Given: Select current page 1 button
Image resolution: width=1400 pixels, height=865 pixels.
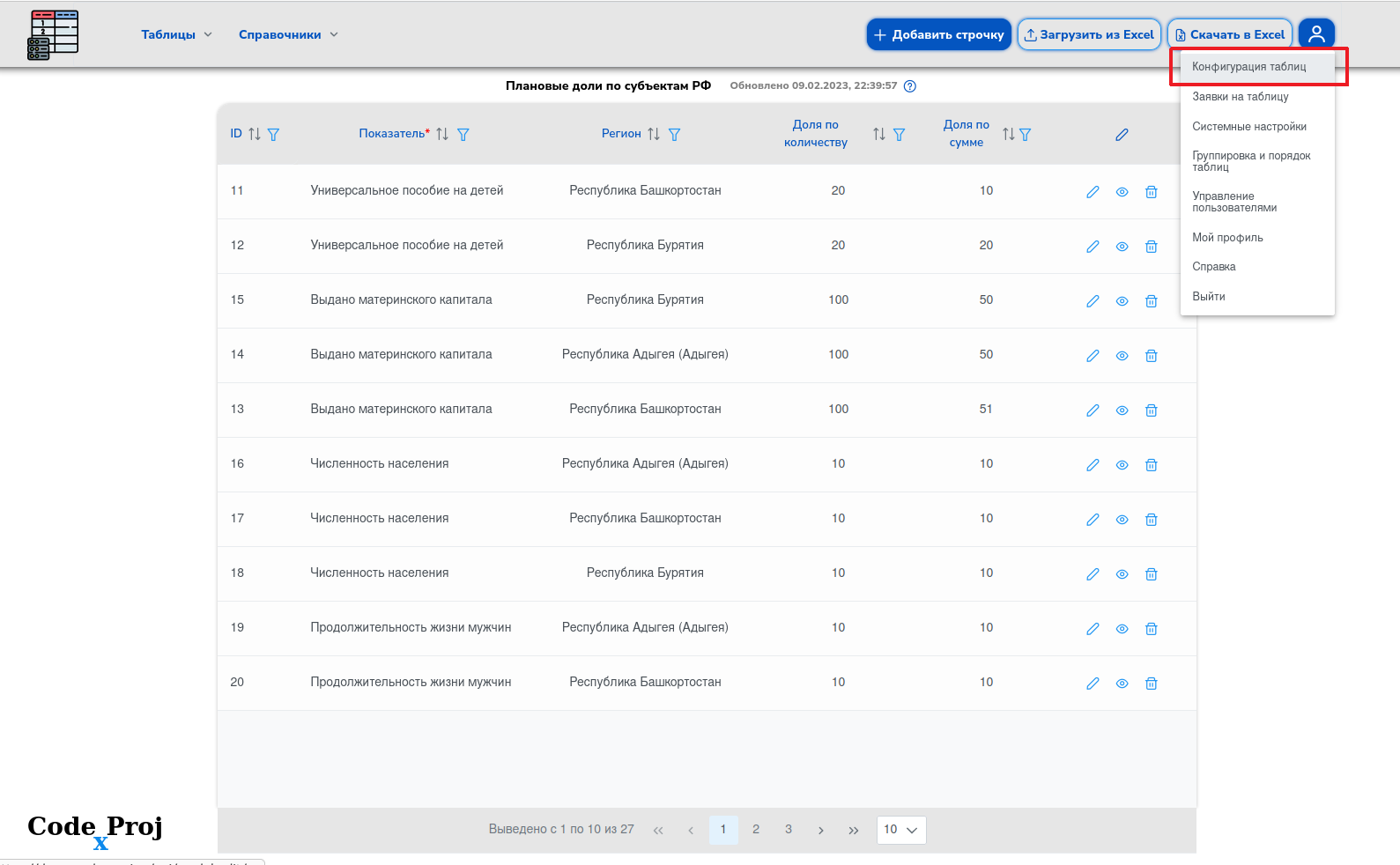Looking at the screenshot, I should coord(723,830).
